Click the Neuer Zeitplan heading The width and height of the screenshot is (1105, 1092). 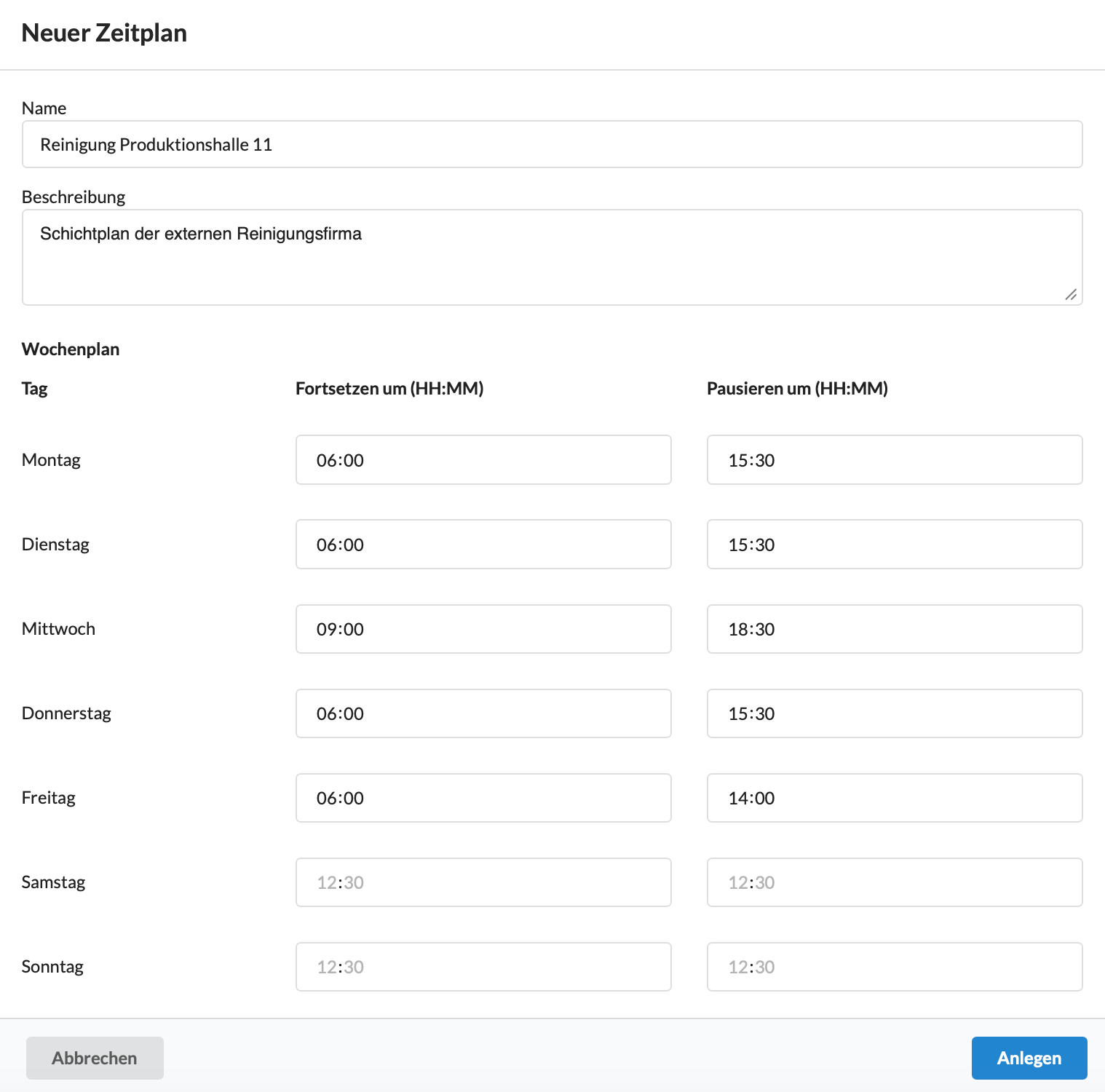[104, 33]
